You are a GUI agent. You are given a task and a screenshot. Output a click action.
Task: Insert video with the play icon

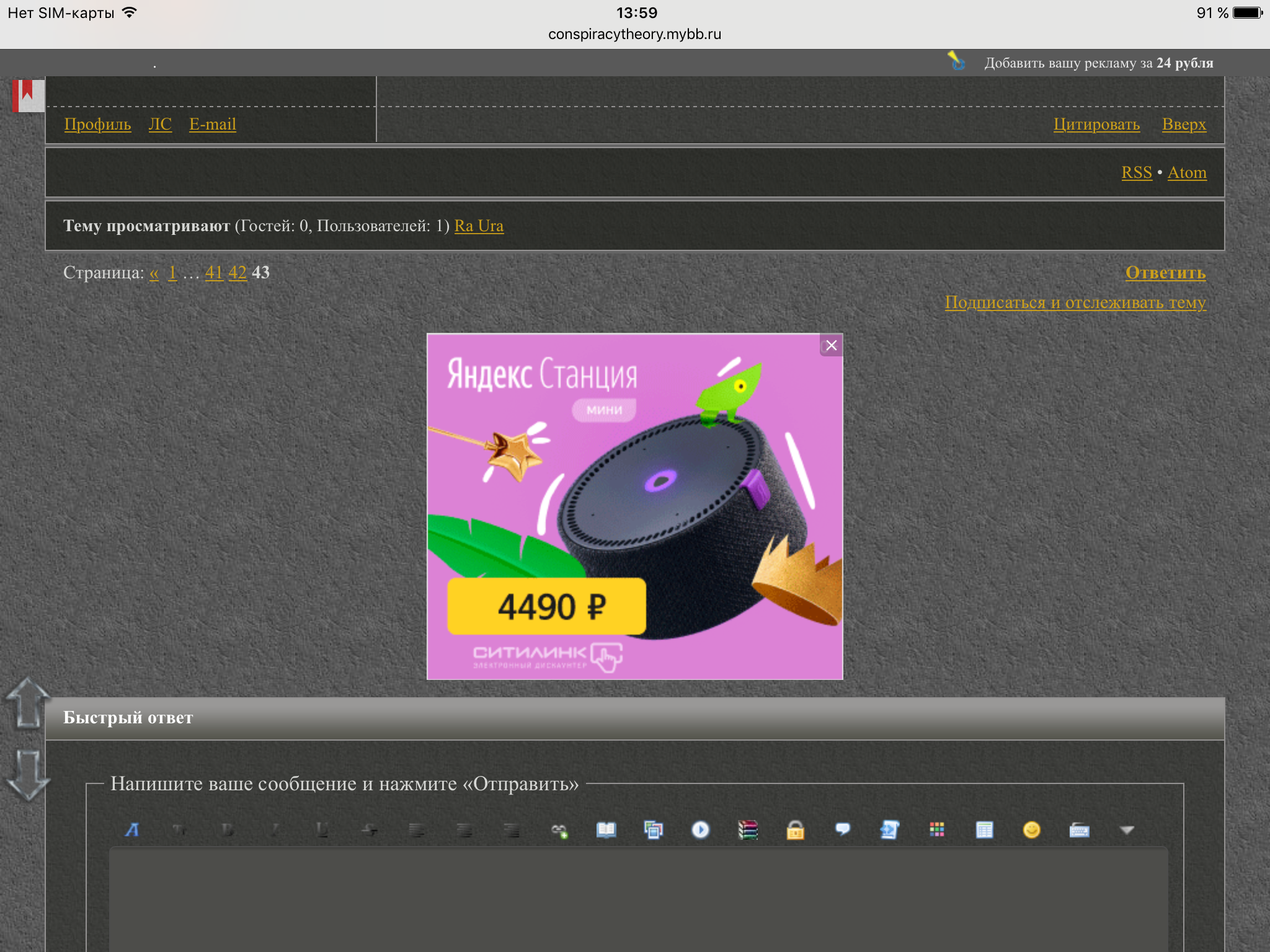tap(701, 830)
